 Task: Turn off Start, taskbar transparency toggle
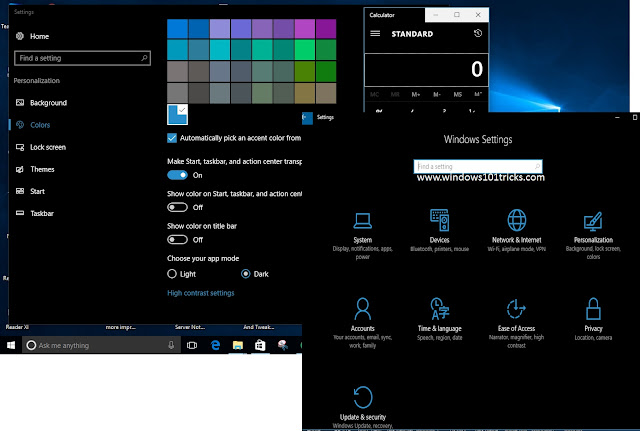[x=177, y=175]
